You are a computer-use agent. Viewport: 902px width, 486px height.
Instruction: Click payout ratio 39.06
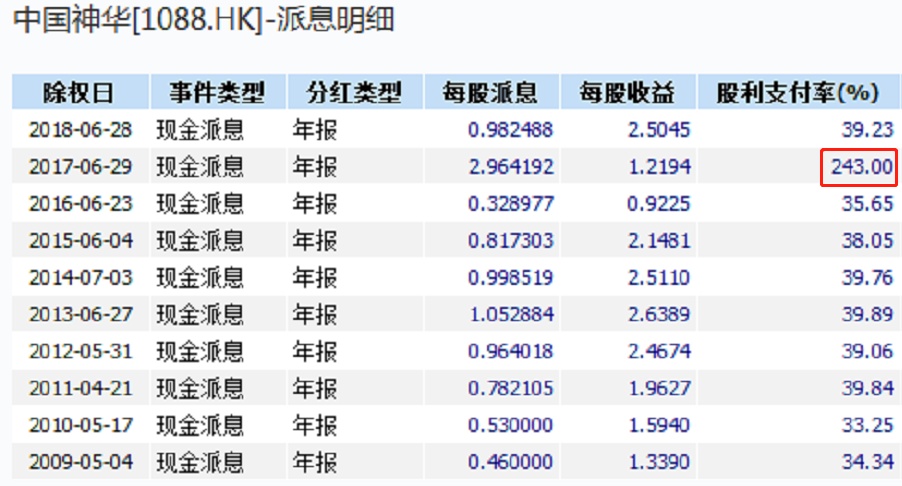pos(868,351)
